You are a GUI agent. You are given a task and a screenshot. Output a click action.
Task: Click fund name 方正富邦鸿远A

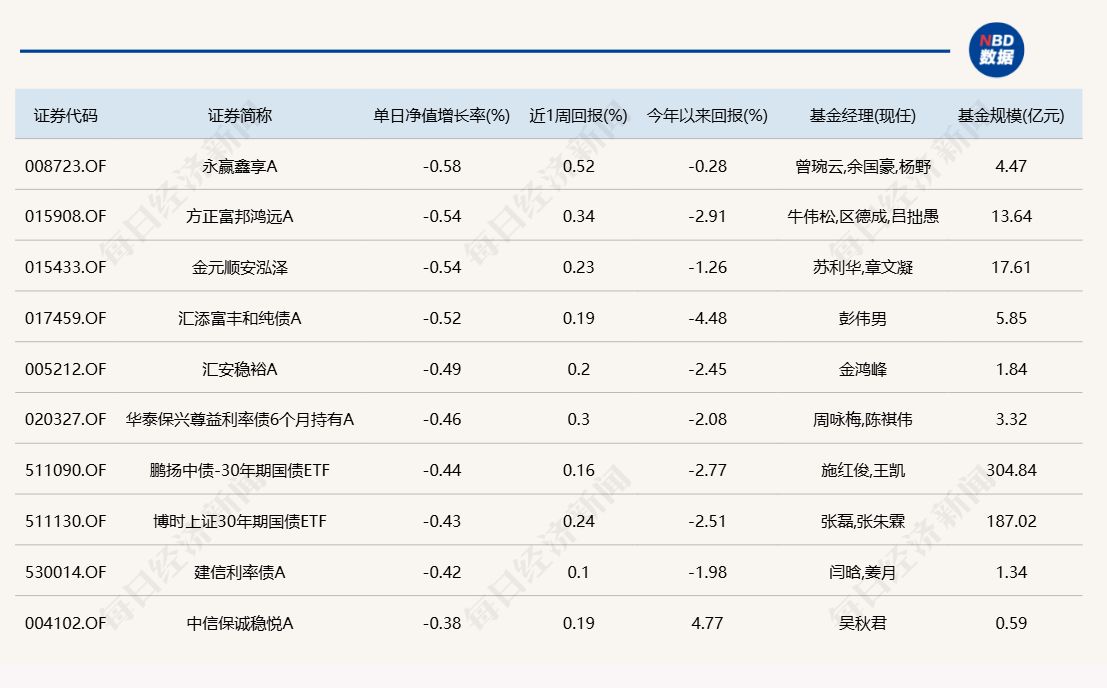(240, 216)
